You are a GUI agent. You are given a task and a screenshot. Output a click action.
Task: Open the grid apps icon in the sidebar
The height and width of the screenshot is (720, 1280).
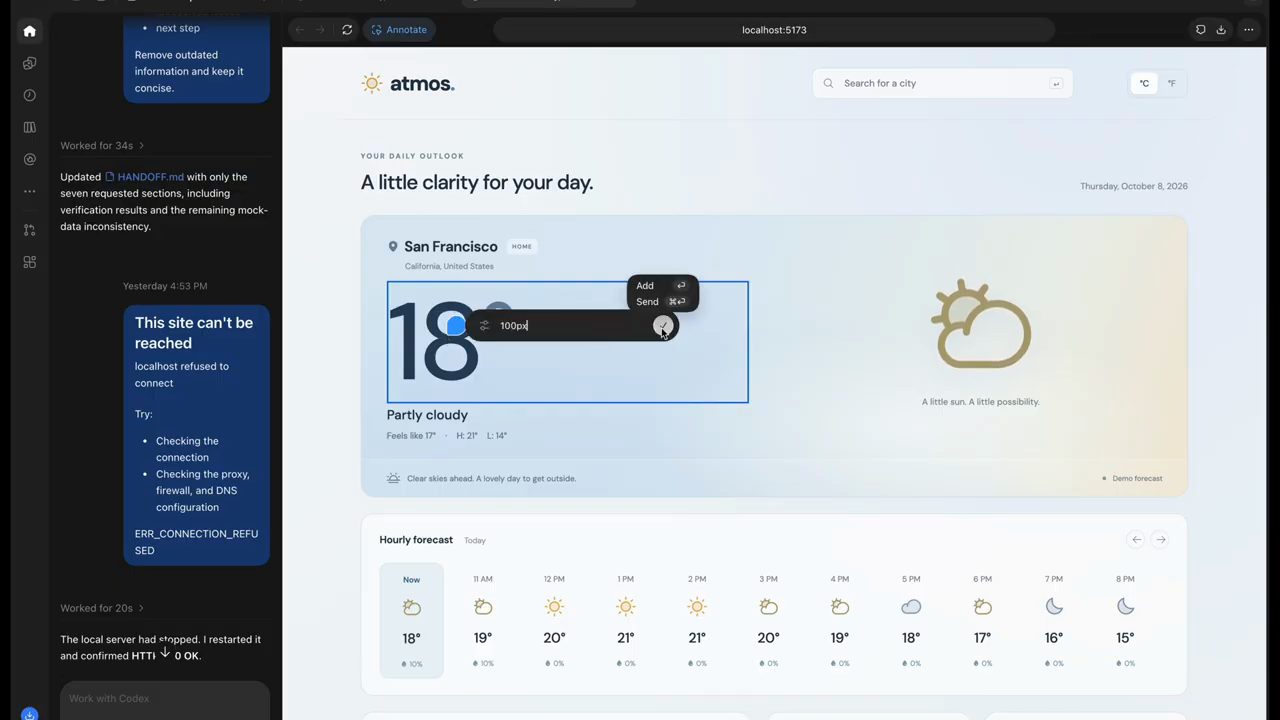click(29, 262)
